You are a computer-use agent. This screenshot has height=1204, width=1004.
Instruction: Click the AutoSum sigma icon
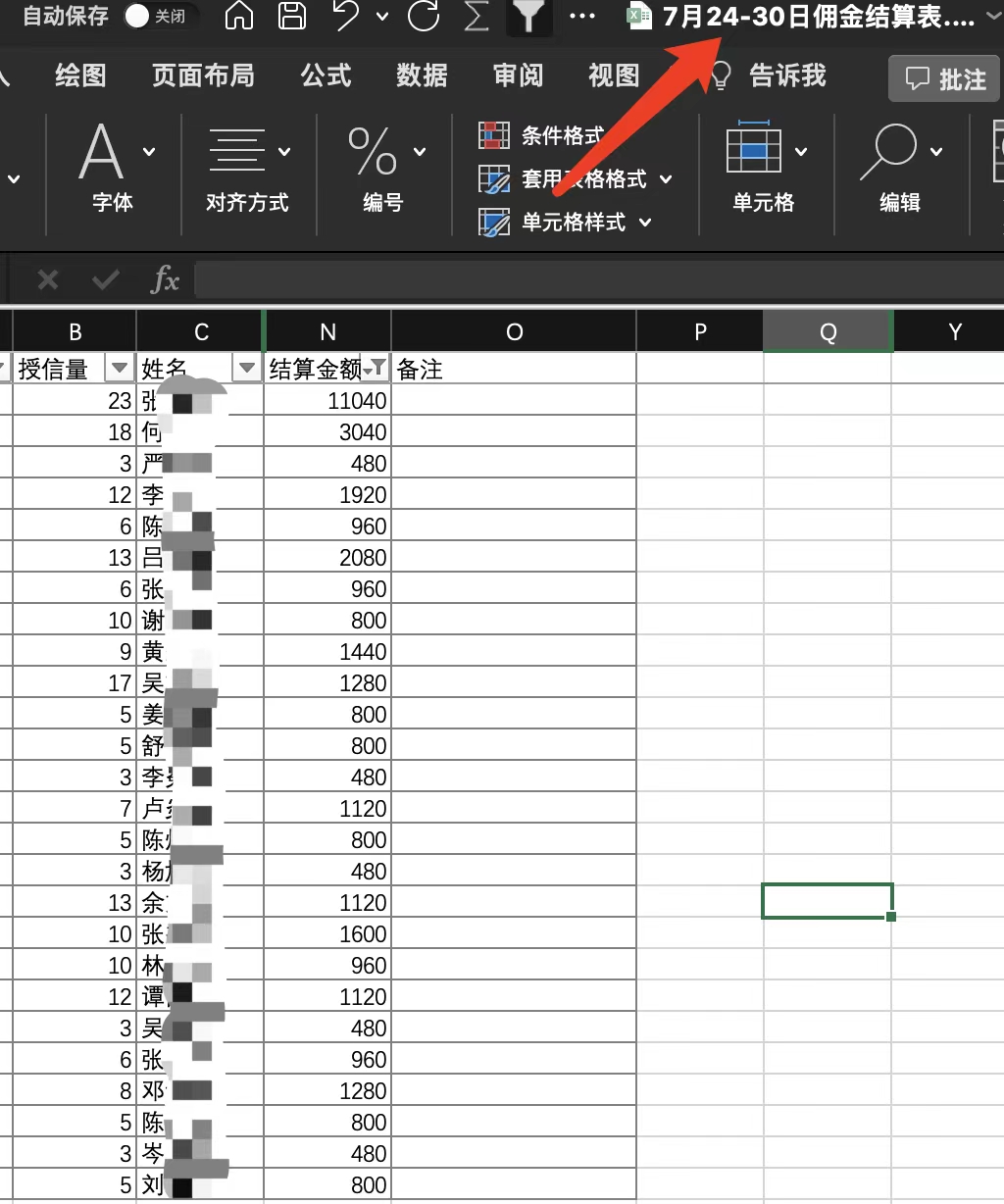pyautogui.click(x=476, y=16)
